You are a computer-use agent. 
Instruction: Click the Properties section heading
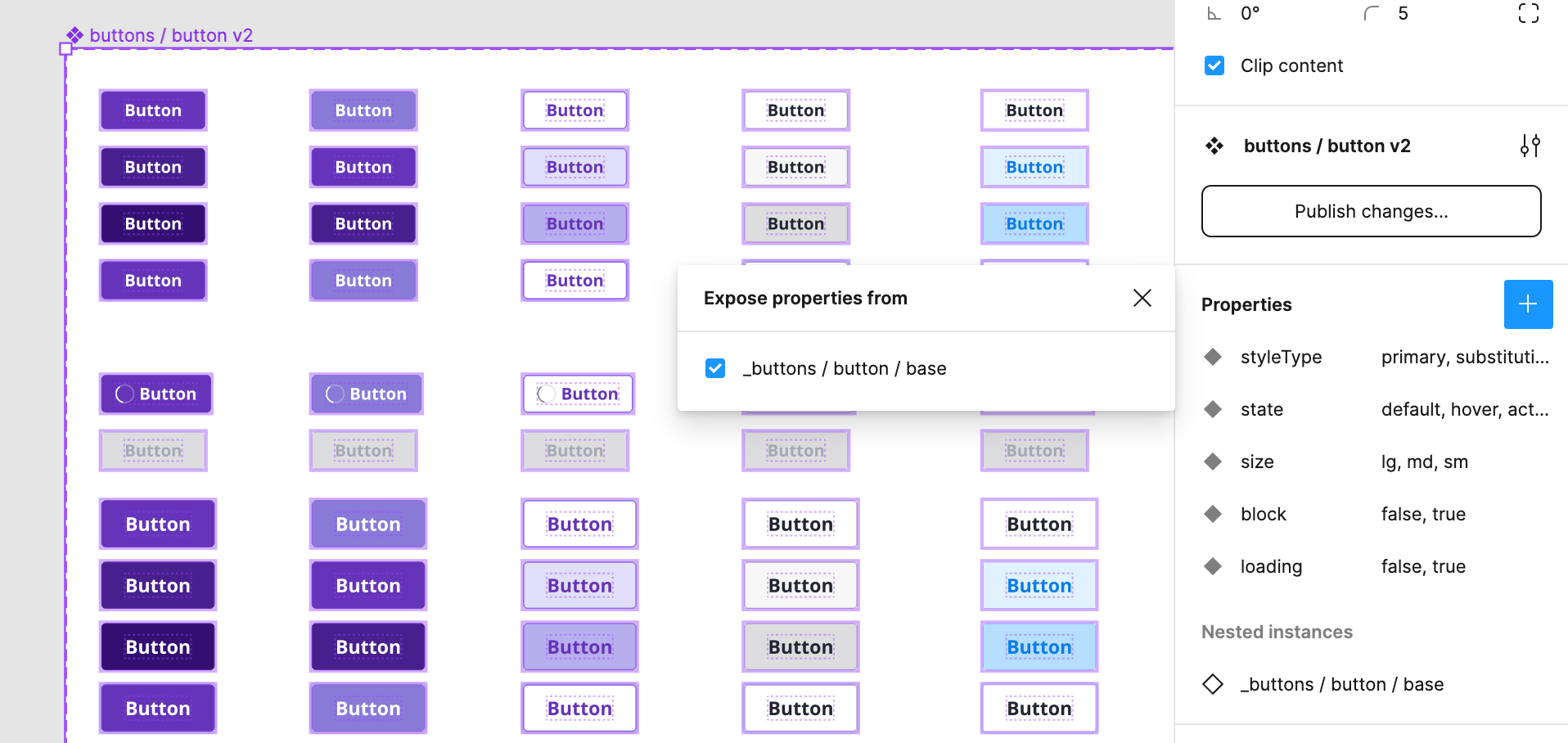pos(1246,304)
